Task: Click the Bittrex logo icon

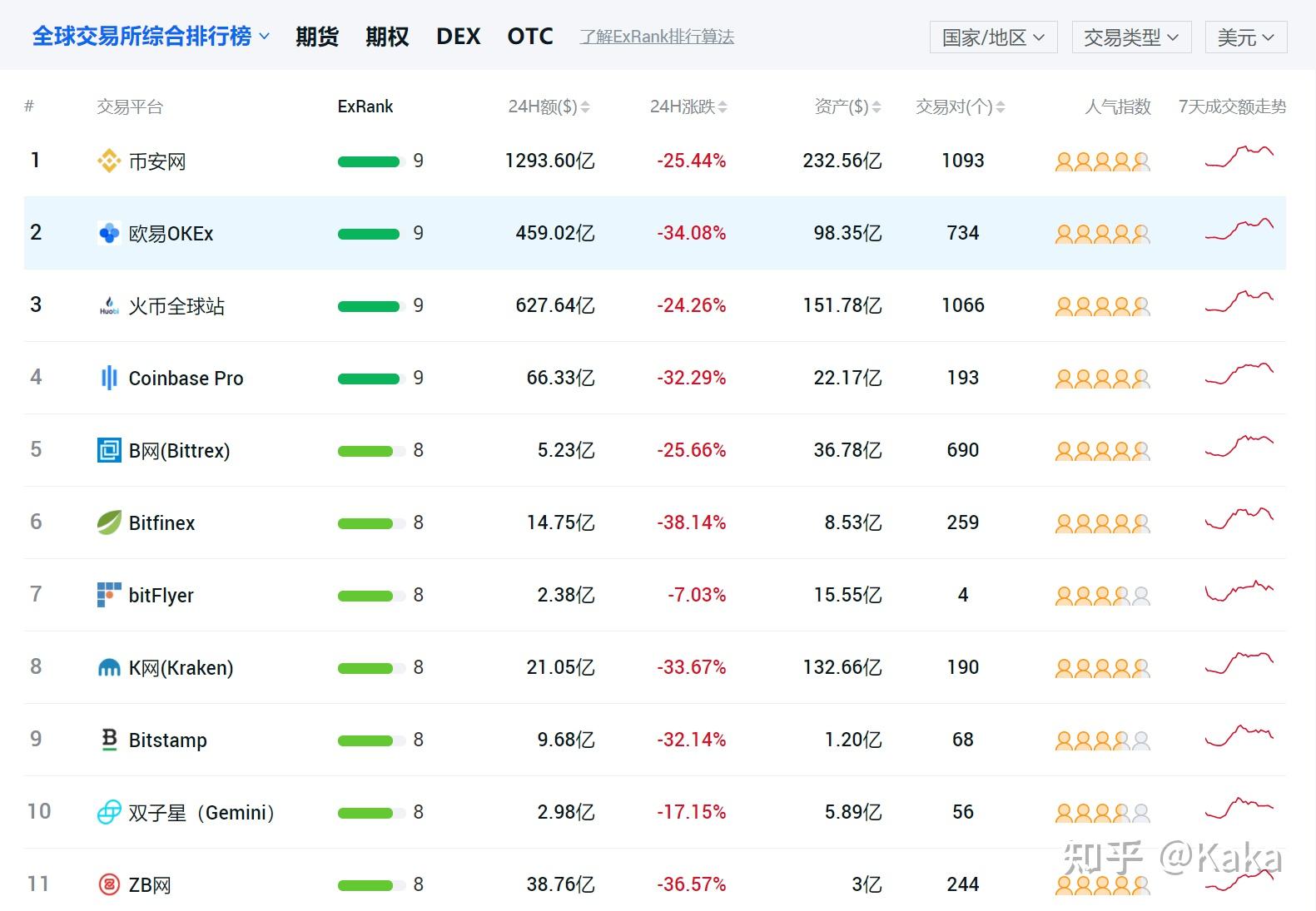Action: (109, 450)
